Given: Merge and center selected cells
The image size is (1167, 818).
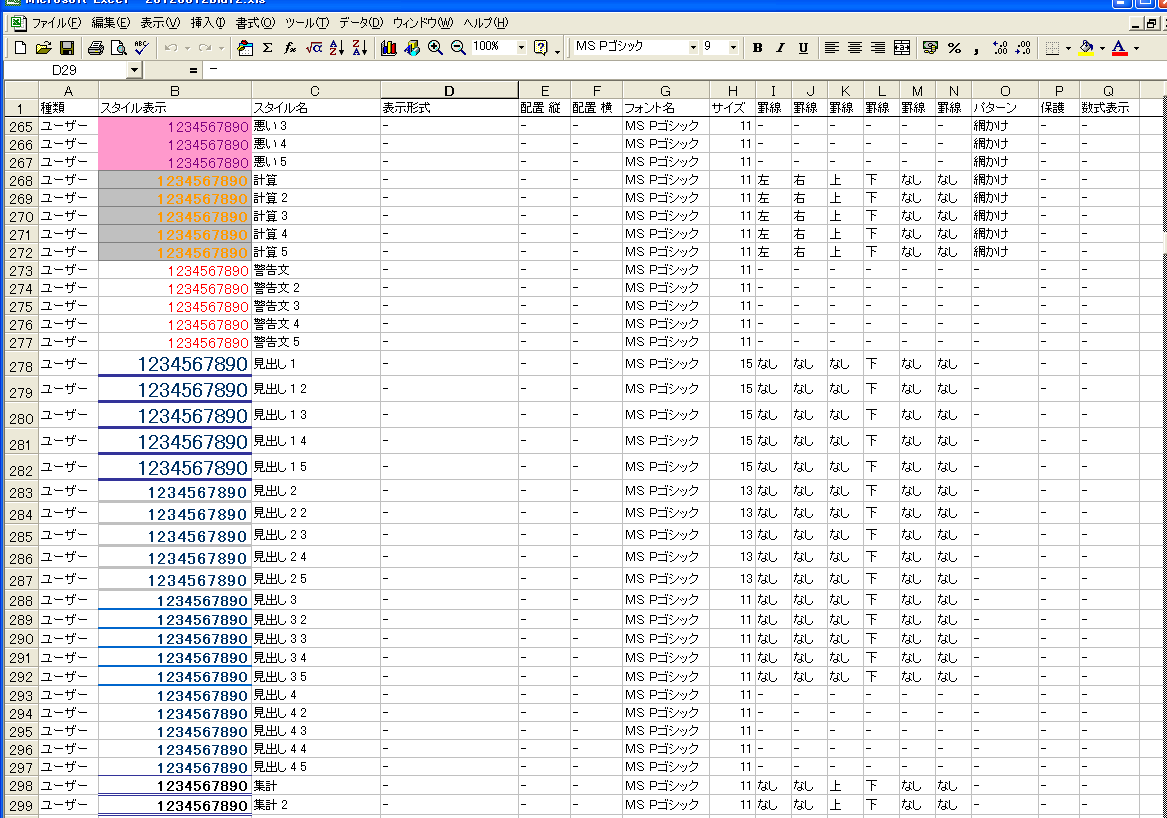Looking at the screenshot, I should (902, 48).
